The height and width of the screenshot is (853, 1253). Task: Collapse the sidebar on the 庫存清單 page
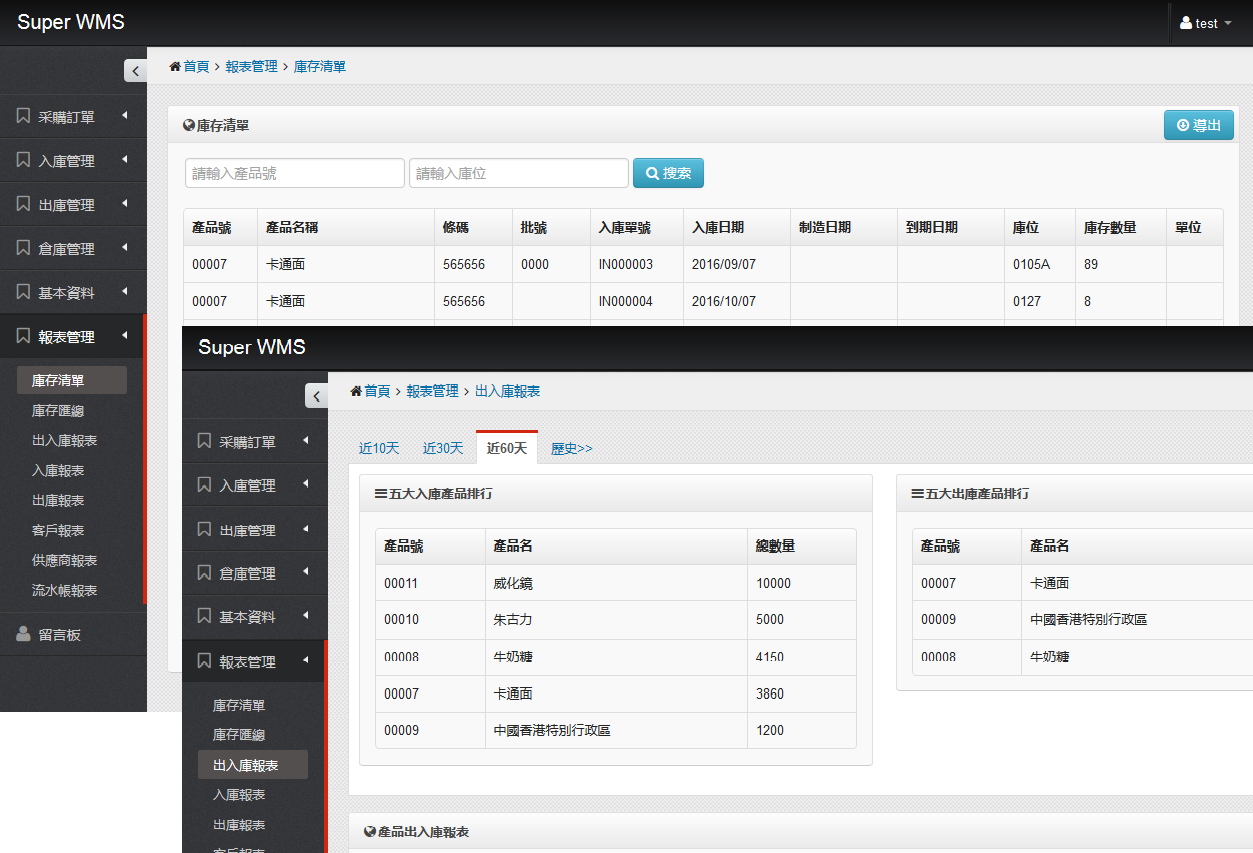click(135, 71)
